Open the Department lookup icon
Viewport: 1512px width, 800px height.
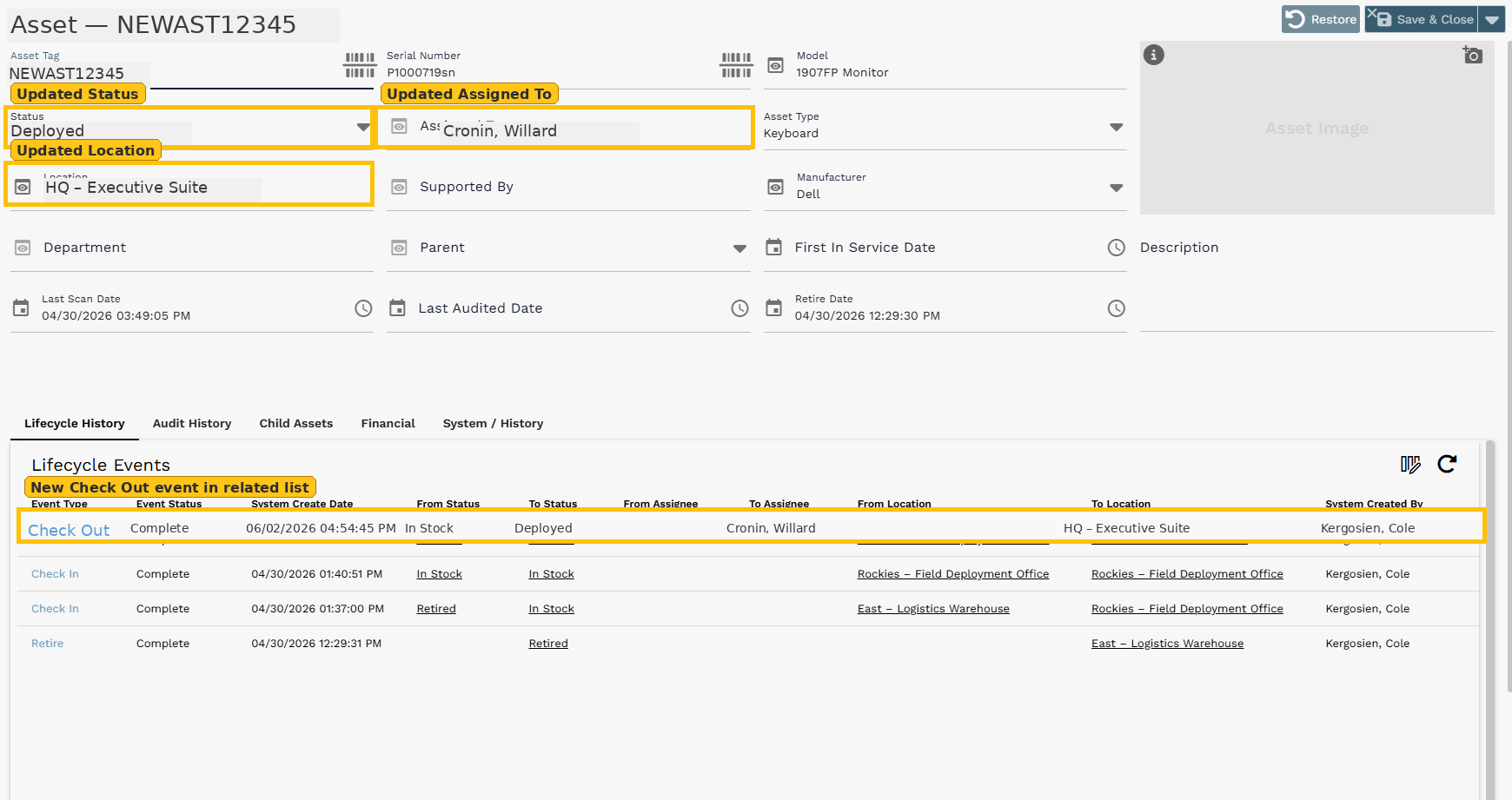[x=23, y=248]
